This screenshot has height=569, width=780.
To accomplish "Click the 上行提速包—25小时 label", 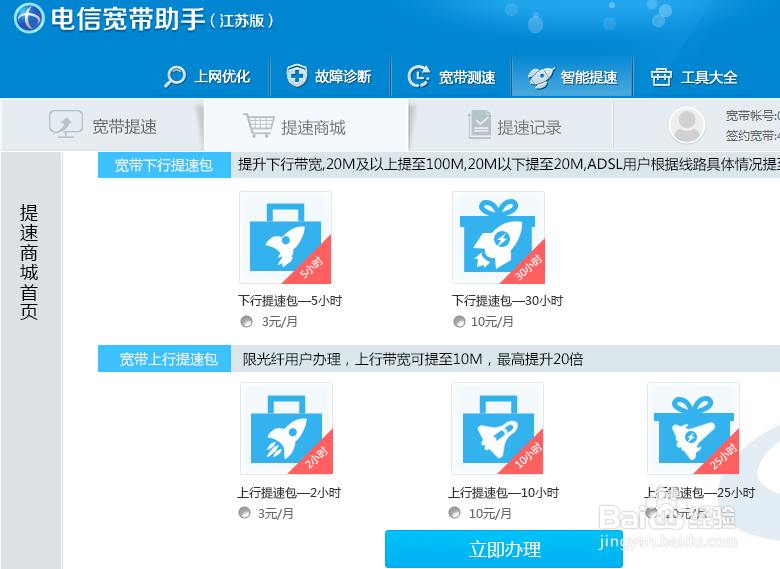I will [699, 492].
